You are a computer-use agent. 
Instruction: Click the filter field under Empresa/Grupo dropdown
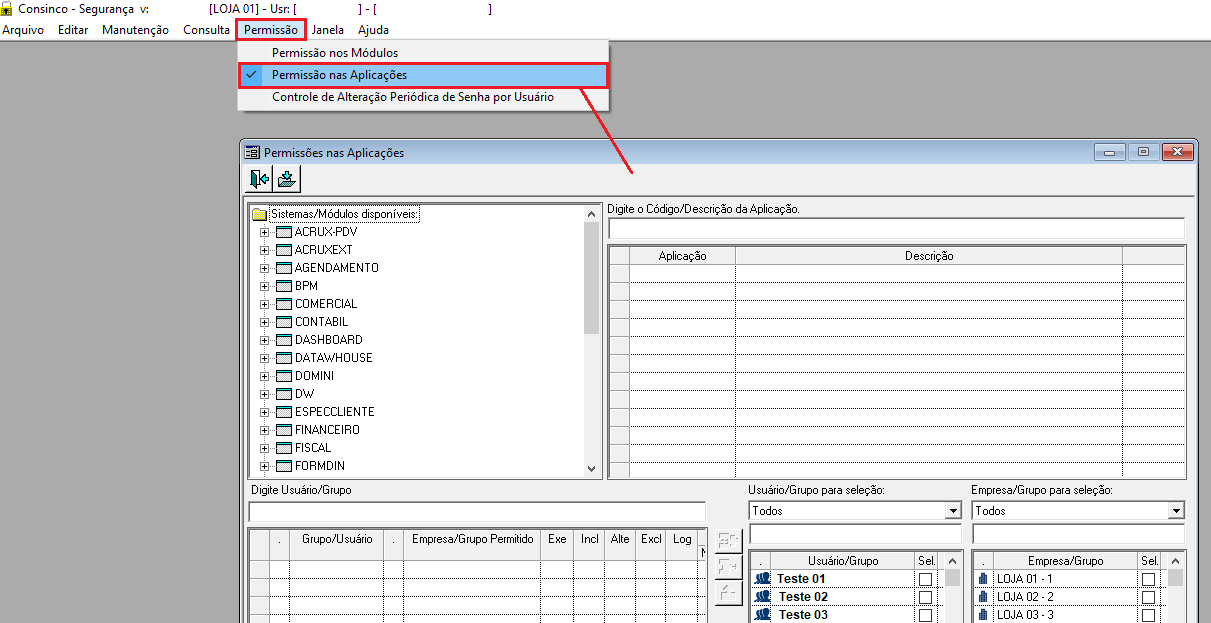(1078, 534)
